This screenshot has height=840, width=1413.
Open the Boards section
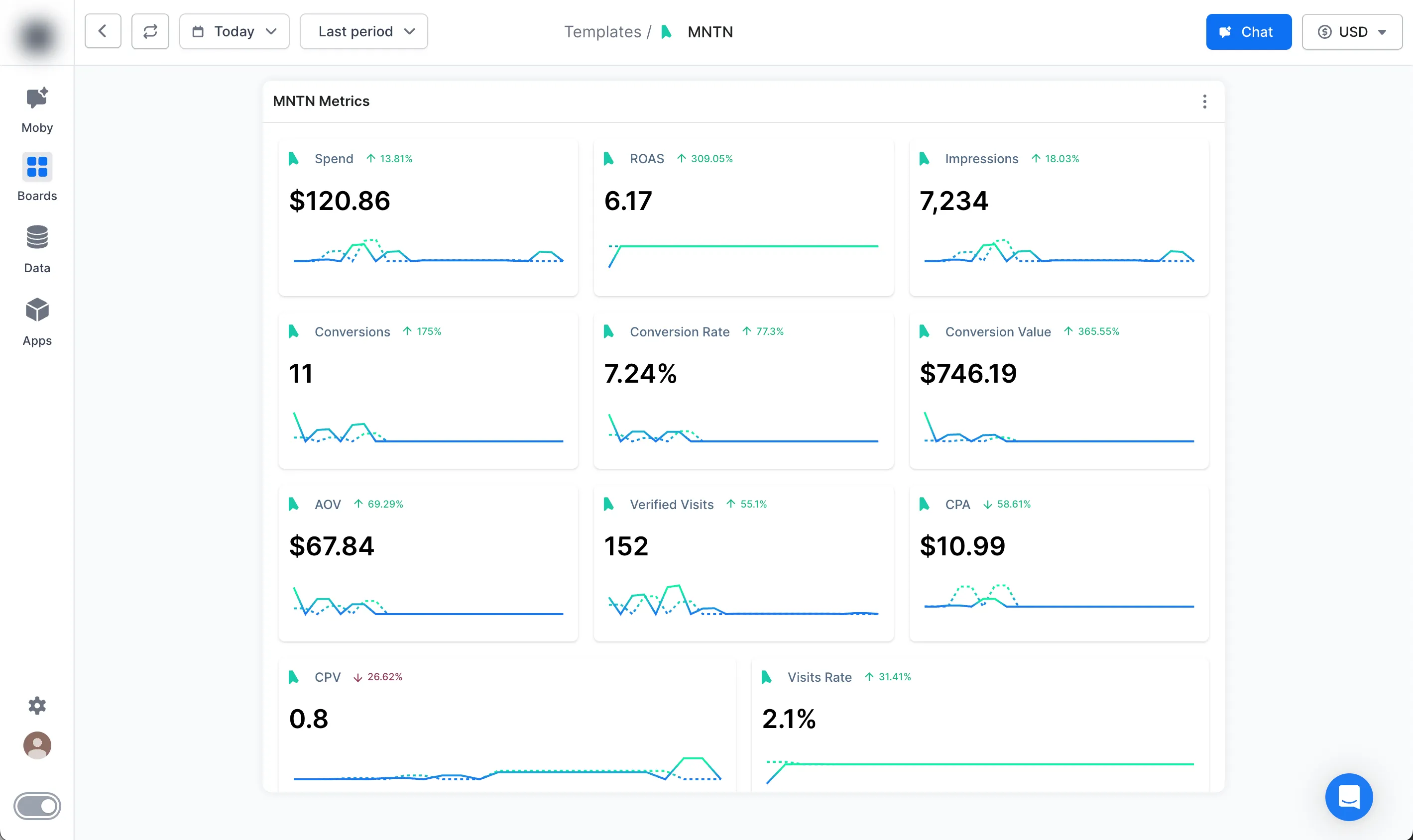(37, 177)
